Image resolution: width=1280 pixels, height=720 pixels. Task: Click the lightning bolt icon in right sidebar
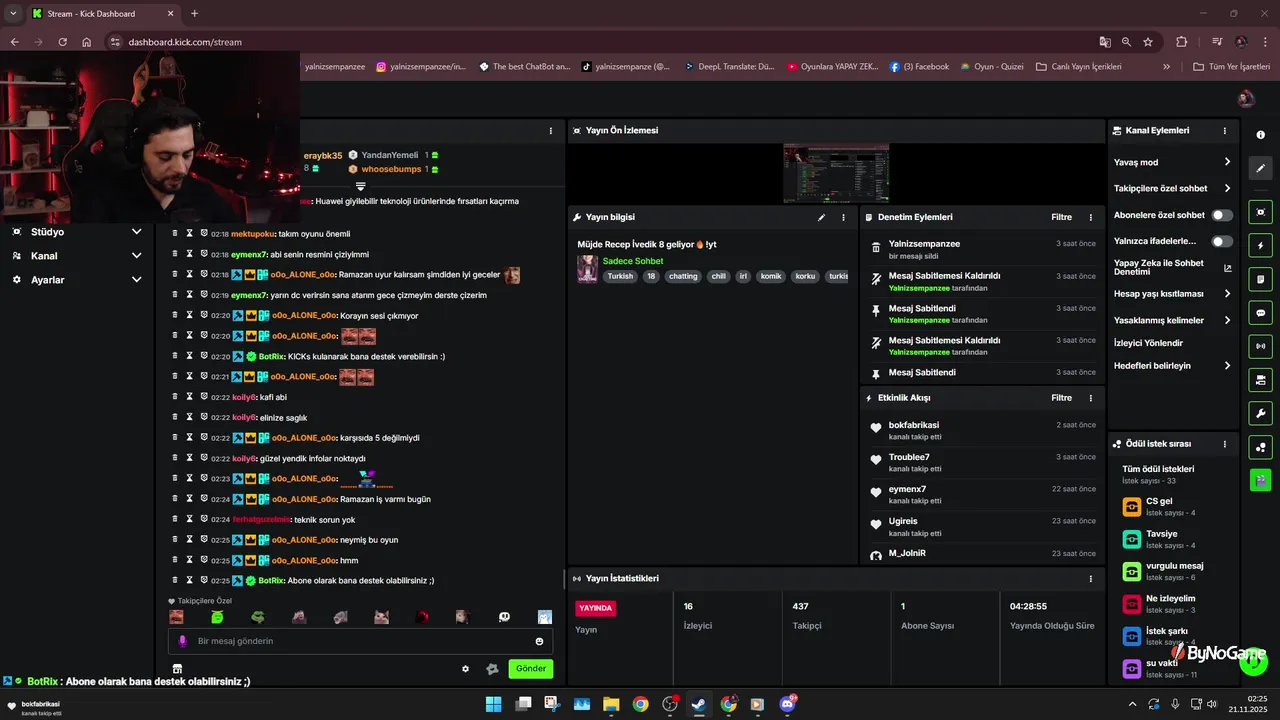pyautogui.click(x=1260, y=246)
